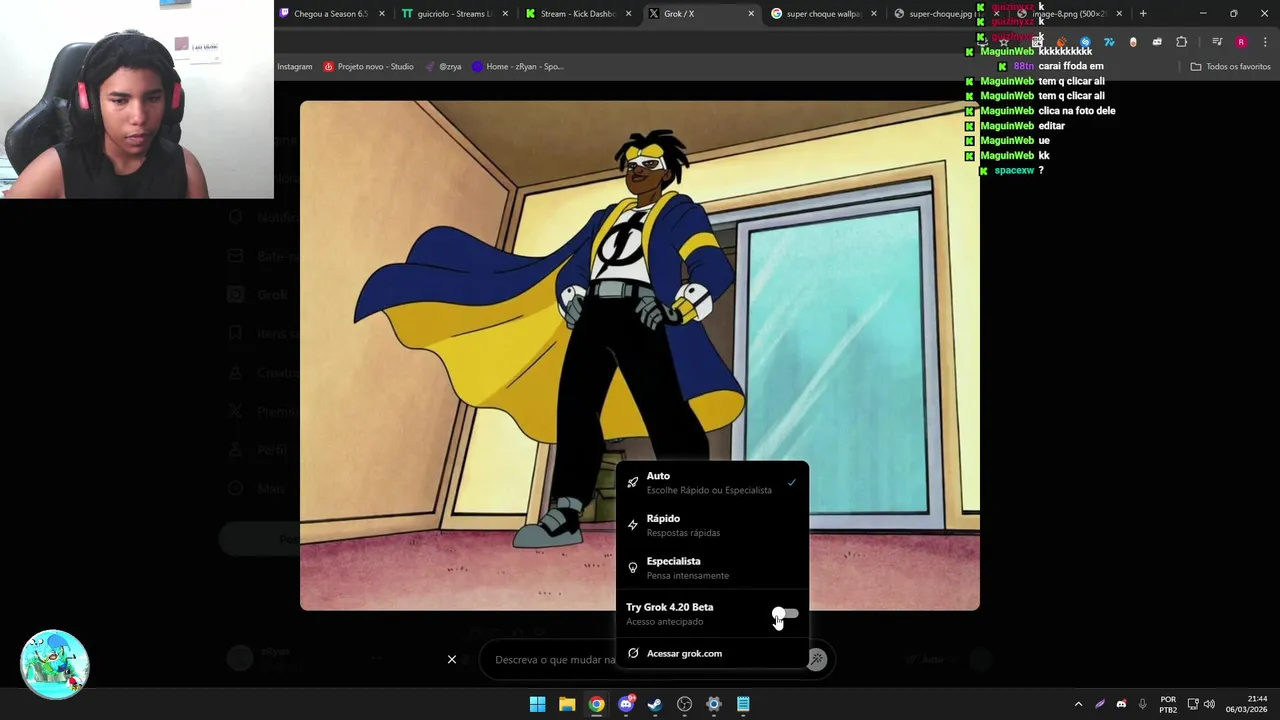Open the clock showing 21:44

(x=1247, y=704)
